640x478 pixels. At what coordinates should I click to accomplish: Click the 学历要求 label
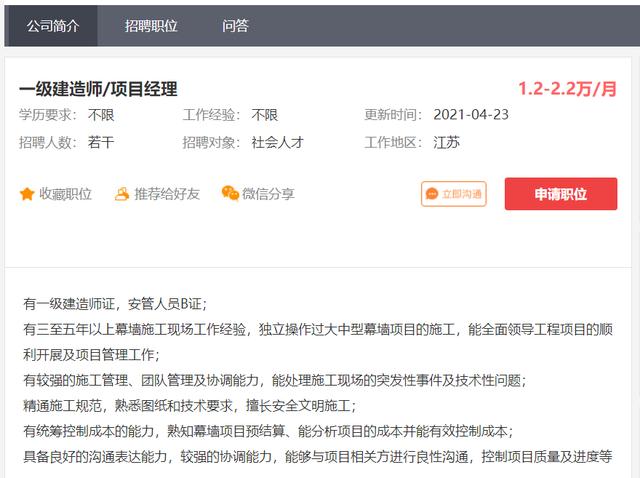point(47,115)
